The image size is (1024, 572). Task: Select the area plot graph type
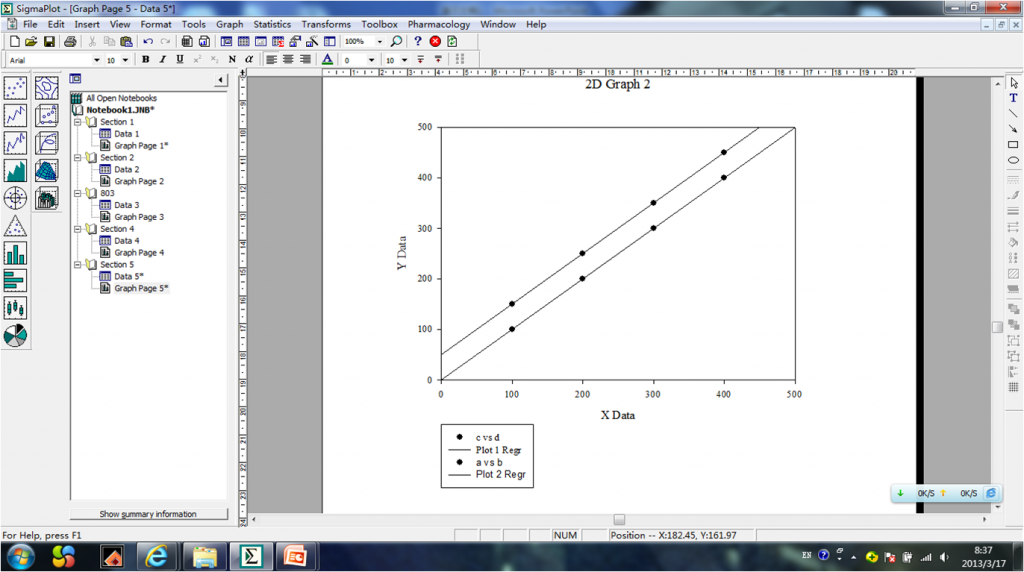[x=15, y=170]
